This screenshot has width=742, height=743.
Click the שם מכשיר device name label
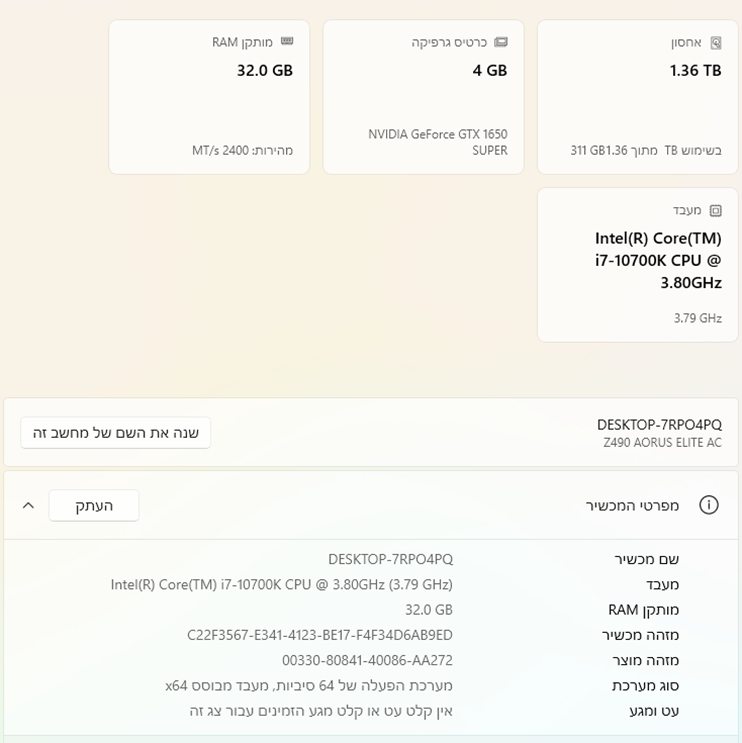647,559
